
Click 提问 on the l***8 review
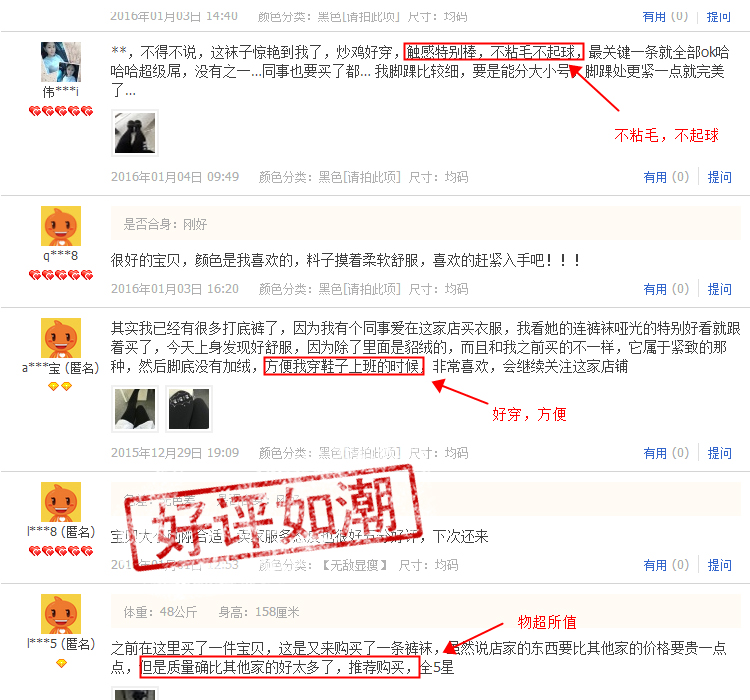719,565
